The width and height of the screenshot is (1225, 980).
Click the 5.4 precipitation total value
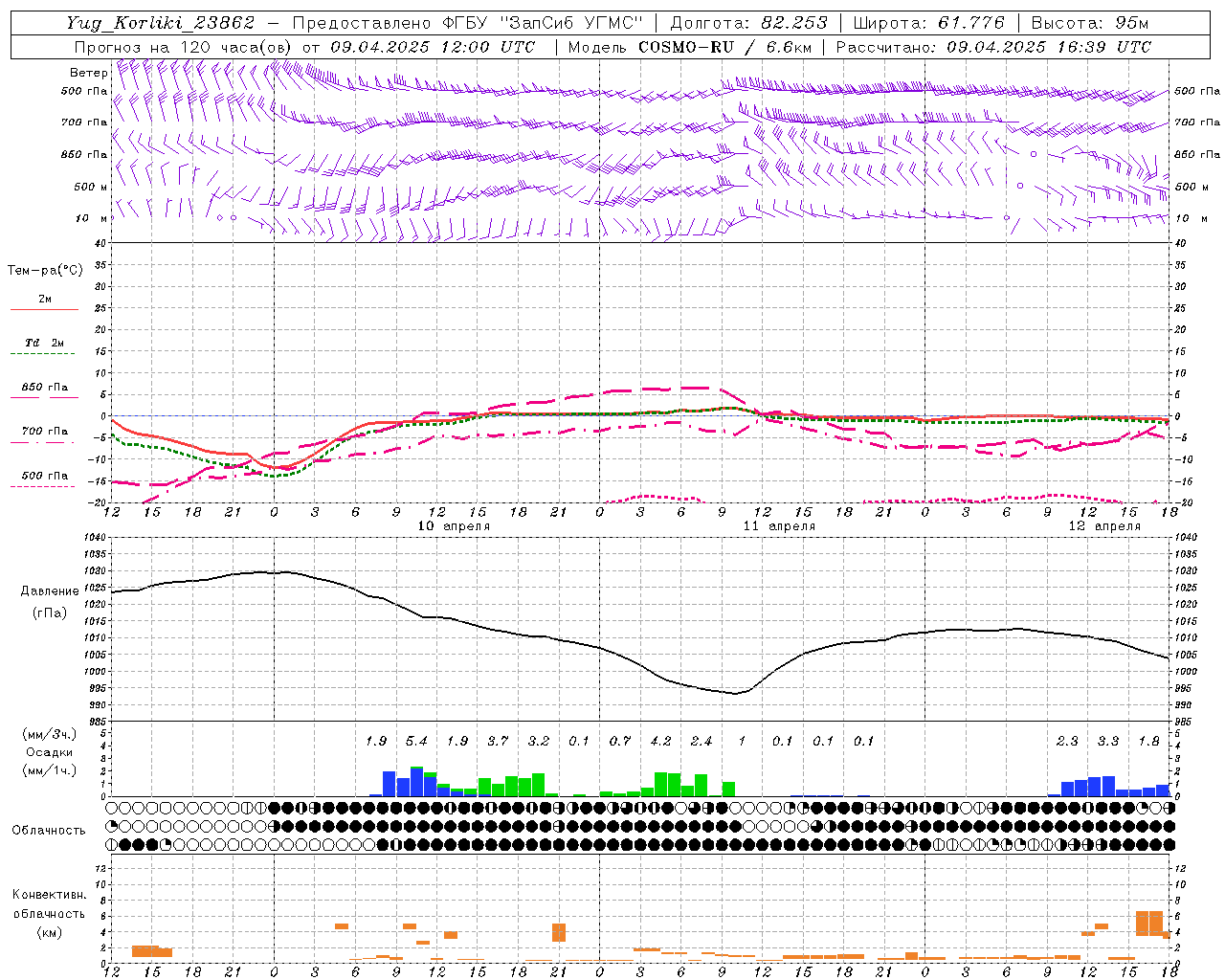point(416,742)
